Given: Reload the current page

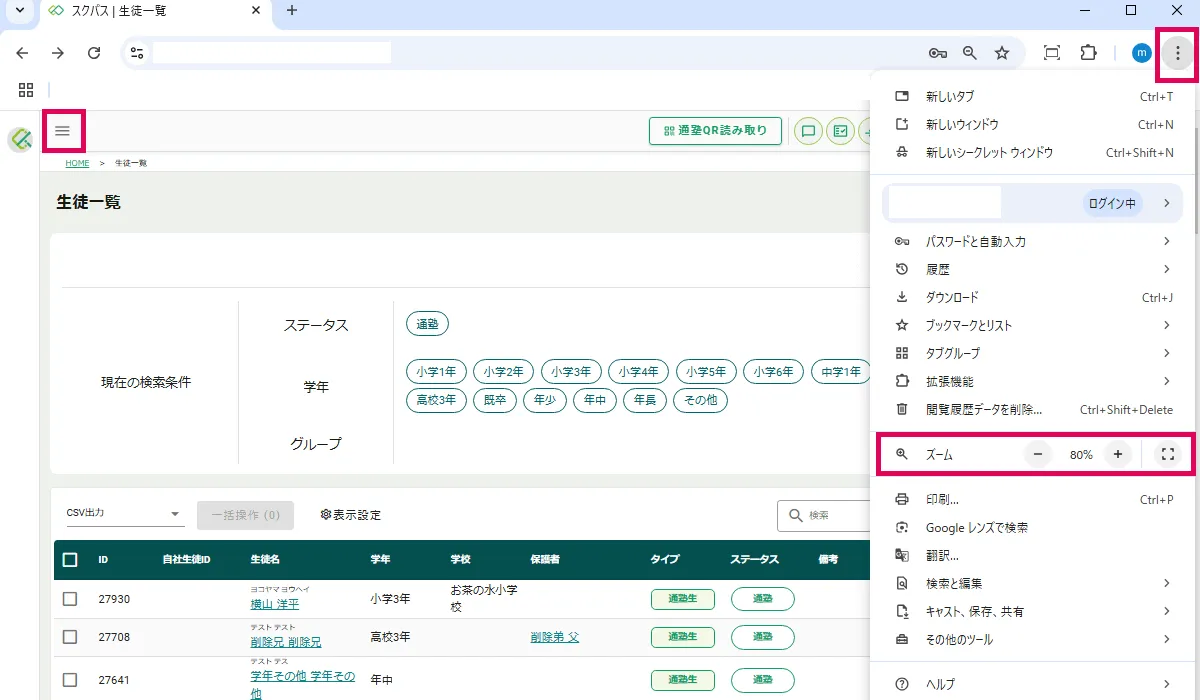Looking at the screenshot, I should [x=94, y=53].
